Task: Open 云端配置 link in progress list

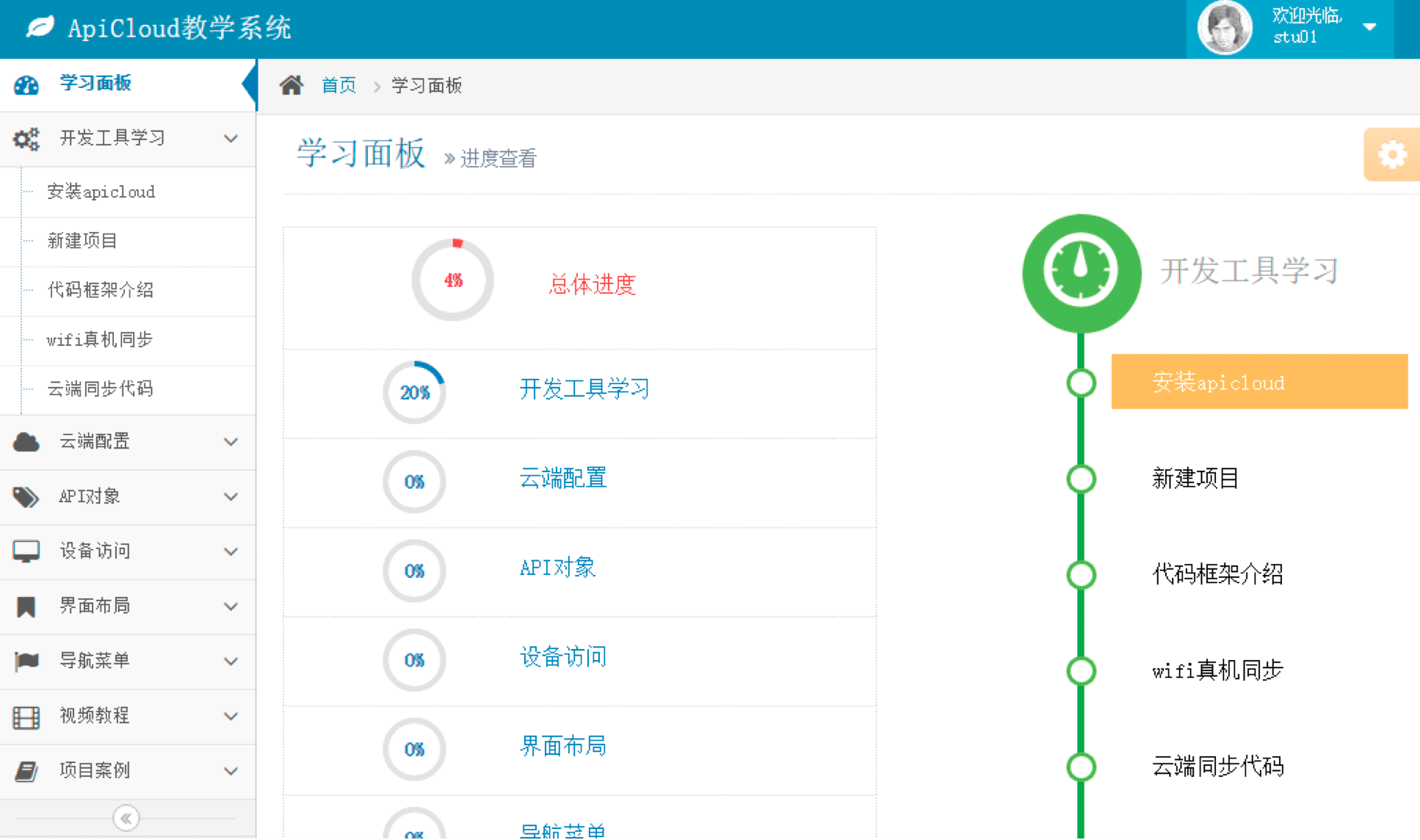Action: point(563,478)
